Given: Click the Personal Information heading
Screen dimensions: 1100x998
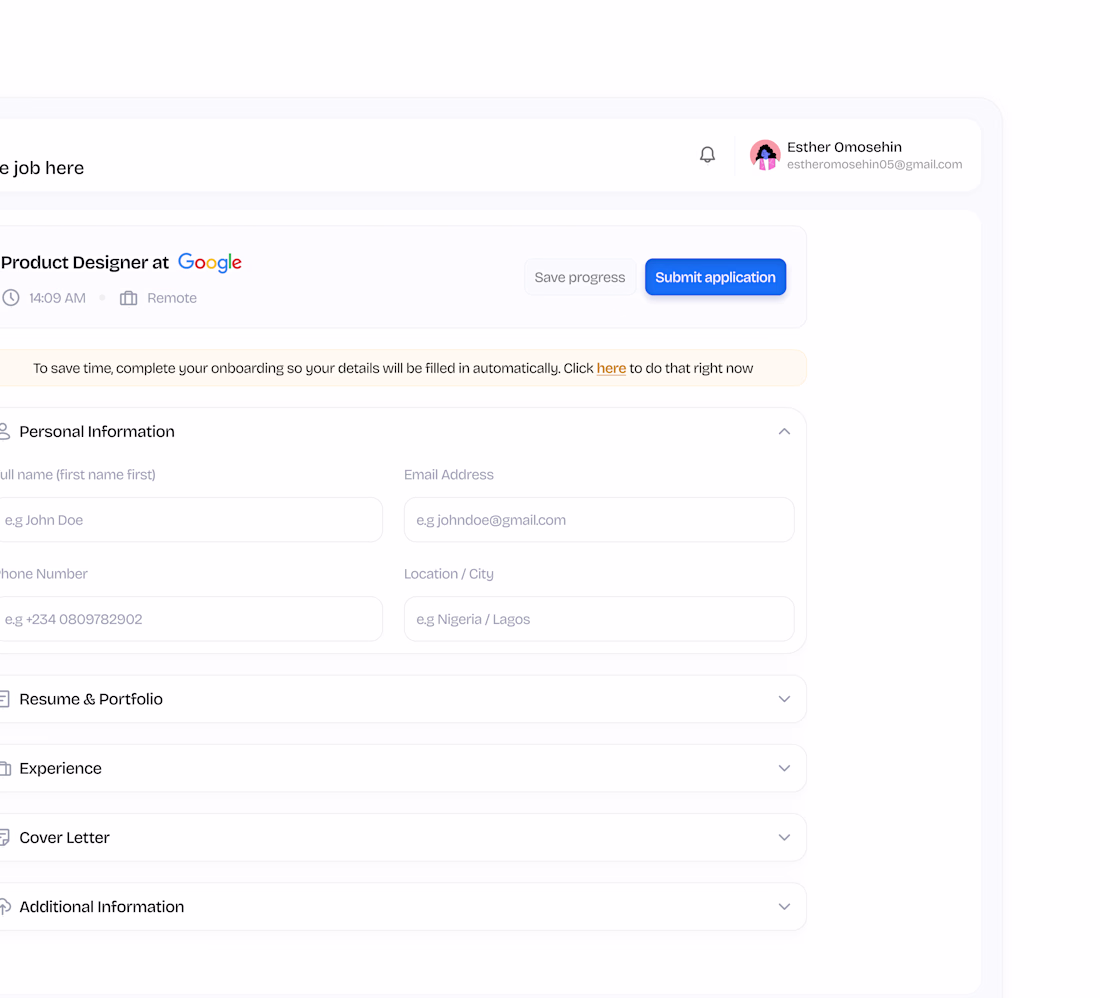Looking at the screenshot, I should (x=97, y=431).
